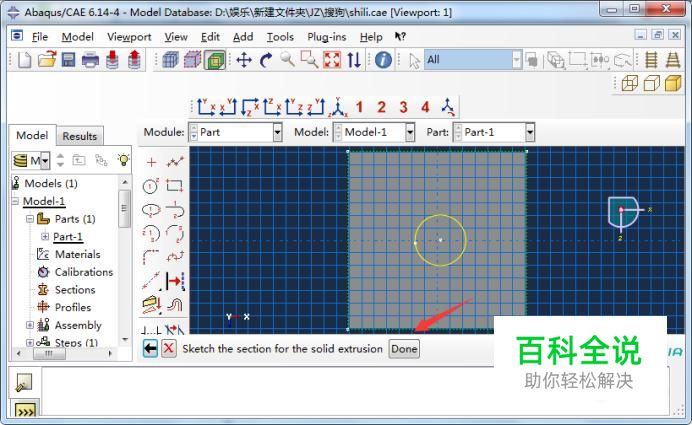Open the Query information tool
Viewport: 692px width, 425px height.
[x=383, y=60]
